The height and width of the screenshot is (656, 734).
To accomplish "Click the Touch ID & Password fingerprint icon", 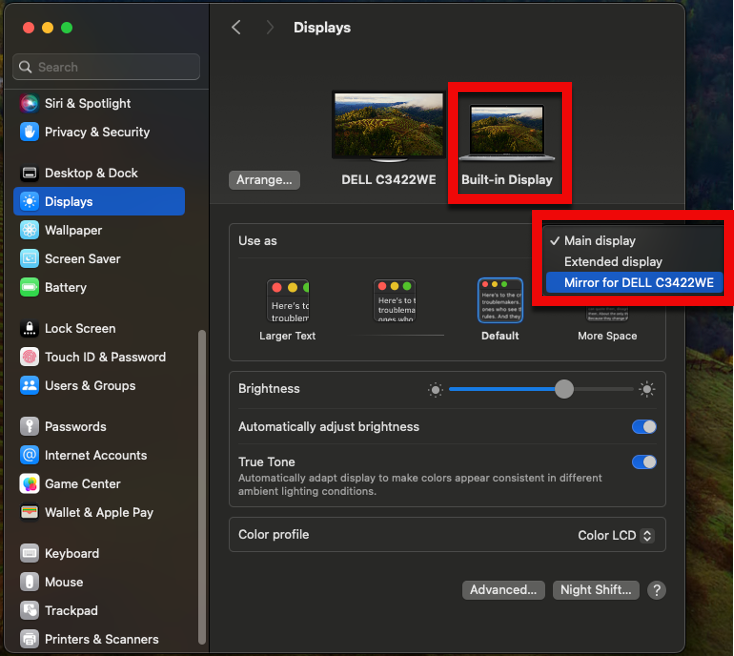I will tap(29, 357).
